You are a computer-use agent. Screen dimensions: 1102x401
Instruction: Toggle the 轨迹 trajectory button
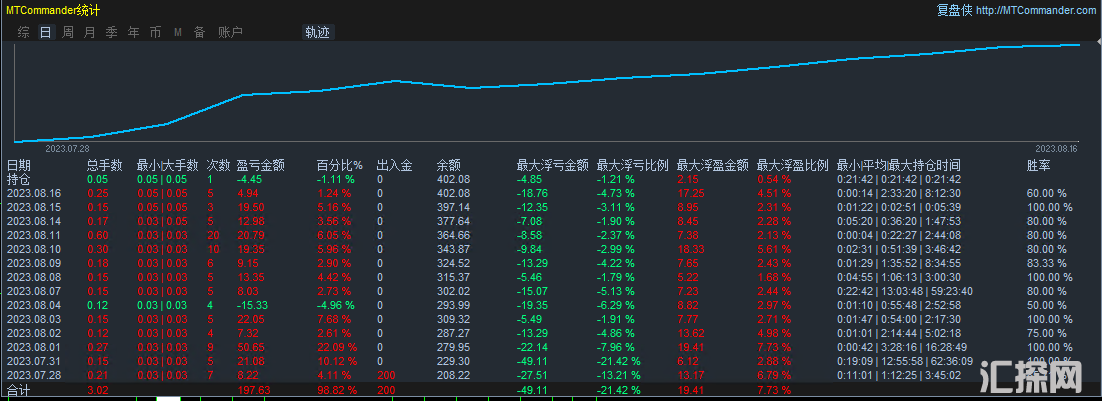click(318, 32)
